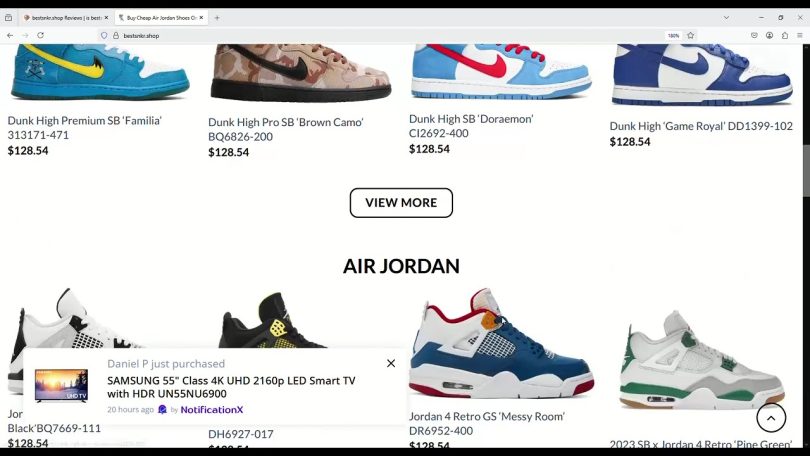Click the browser back arrow

(x=10, y=36)
